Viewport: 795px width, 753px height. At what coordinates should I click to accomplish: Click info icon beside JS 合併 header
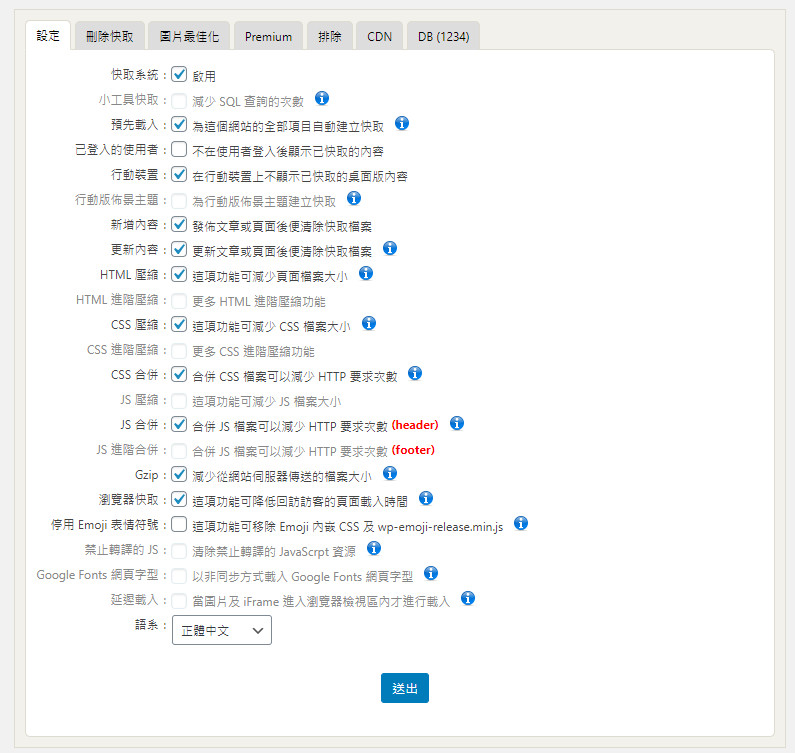click(x=457, y=423)
